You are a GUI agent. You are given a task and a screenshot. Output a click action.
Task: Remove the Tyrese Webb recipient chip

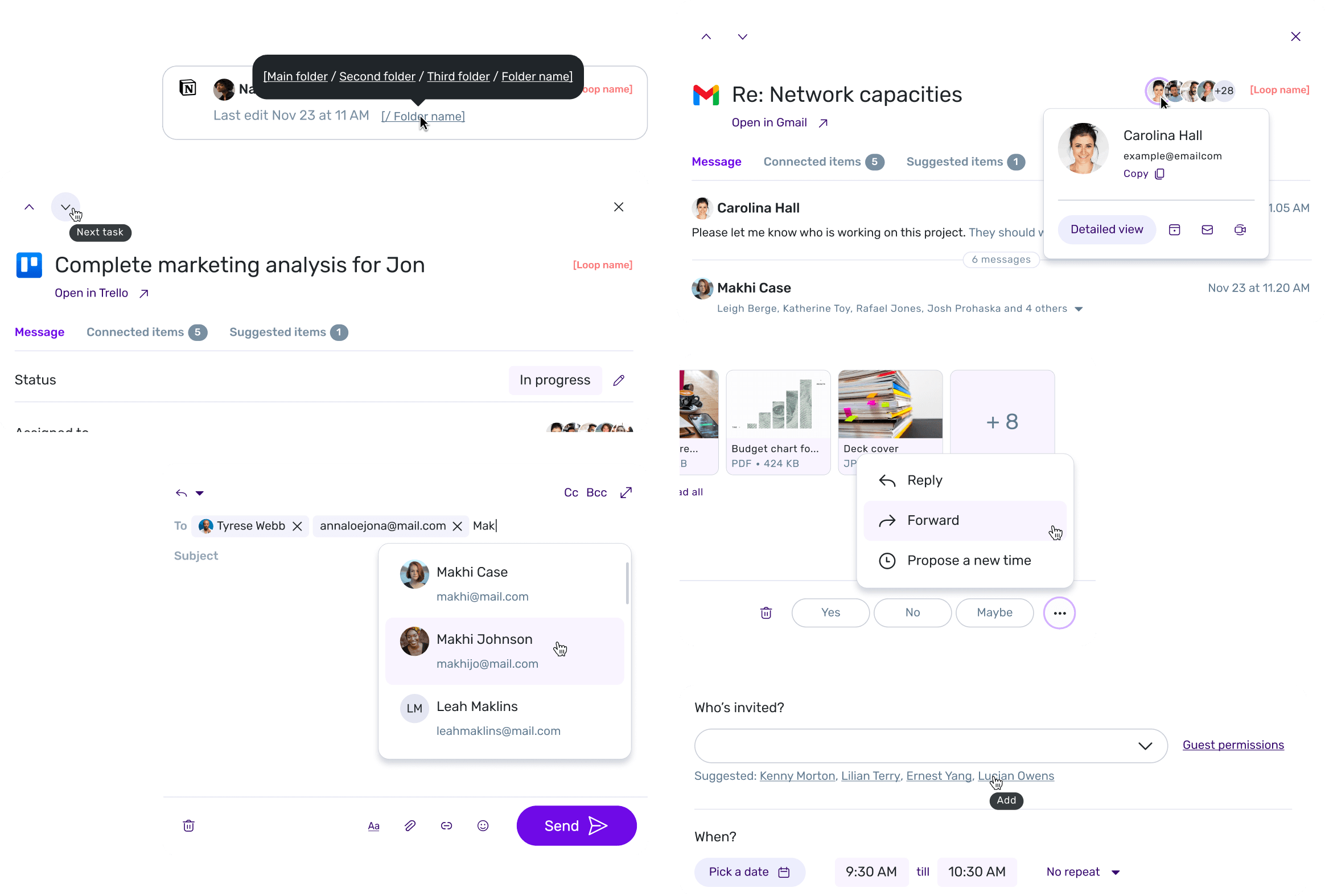[x=297, y=527]
